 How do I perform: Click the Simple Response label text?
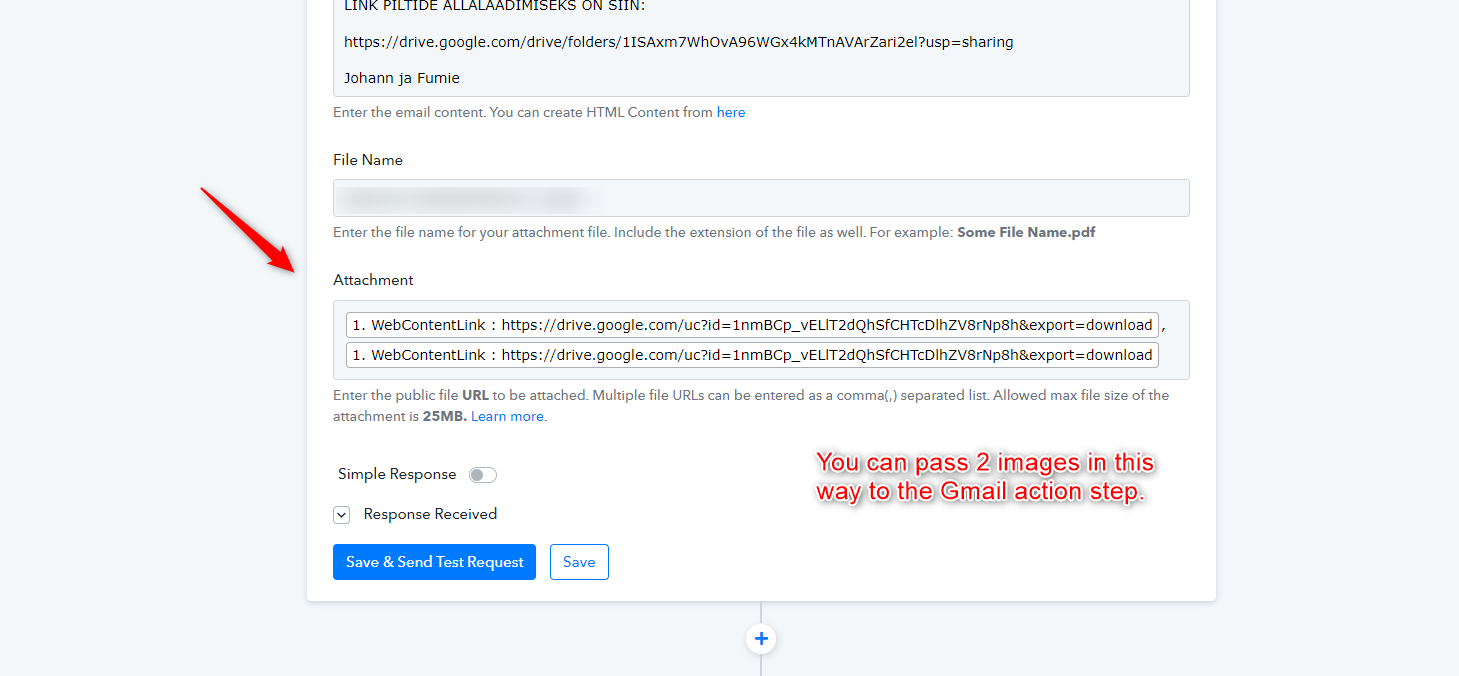point(397,475)
